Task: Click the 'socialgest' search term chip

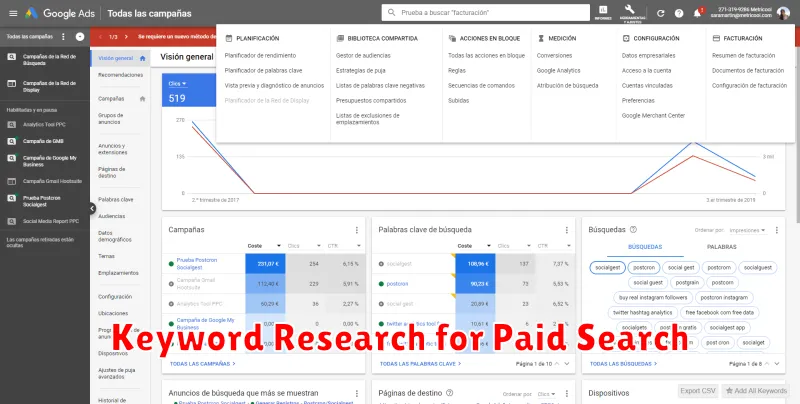Action: click(x=608, y=267)
